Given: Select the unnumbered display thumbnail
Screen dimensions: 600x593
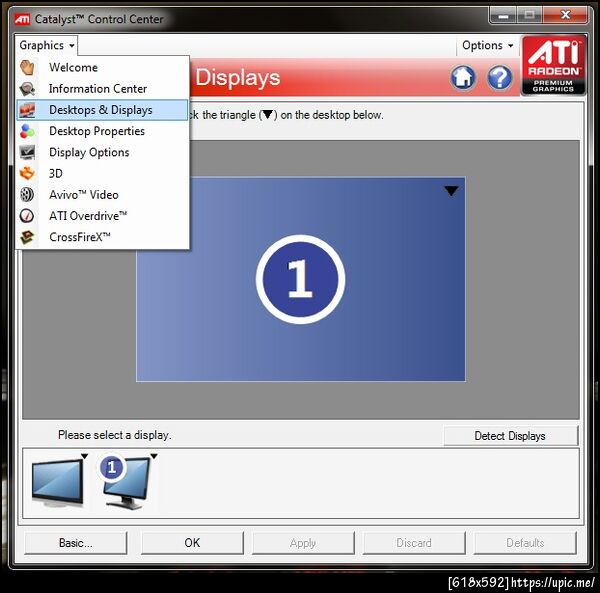Looking at the screenshot, I should (58, 484).
